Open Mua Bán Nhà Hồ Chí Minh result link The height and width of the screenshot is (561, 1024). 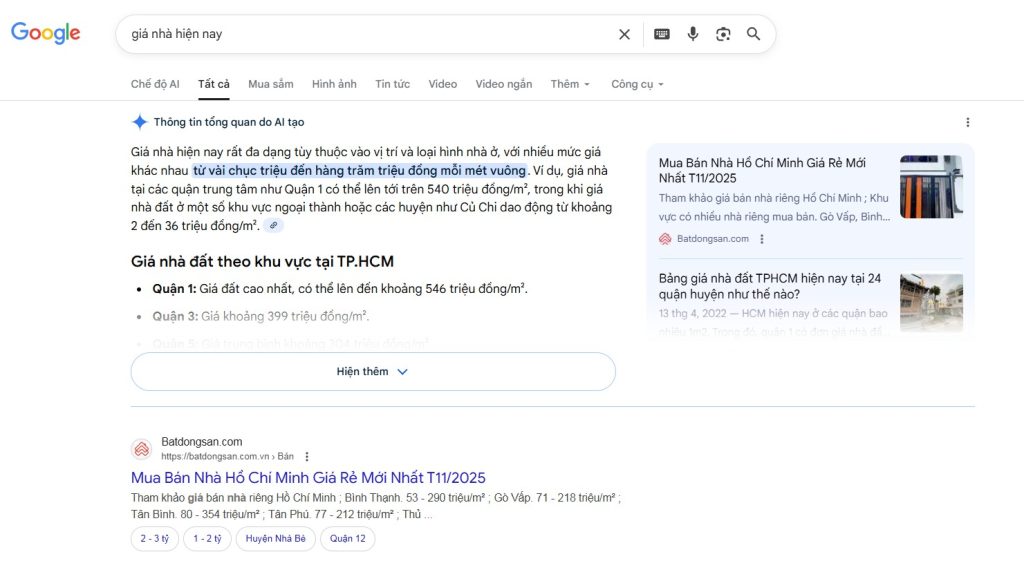[x=308, y=477]
